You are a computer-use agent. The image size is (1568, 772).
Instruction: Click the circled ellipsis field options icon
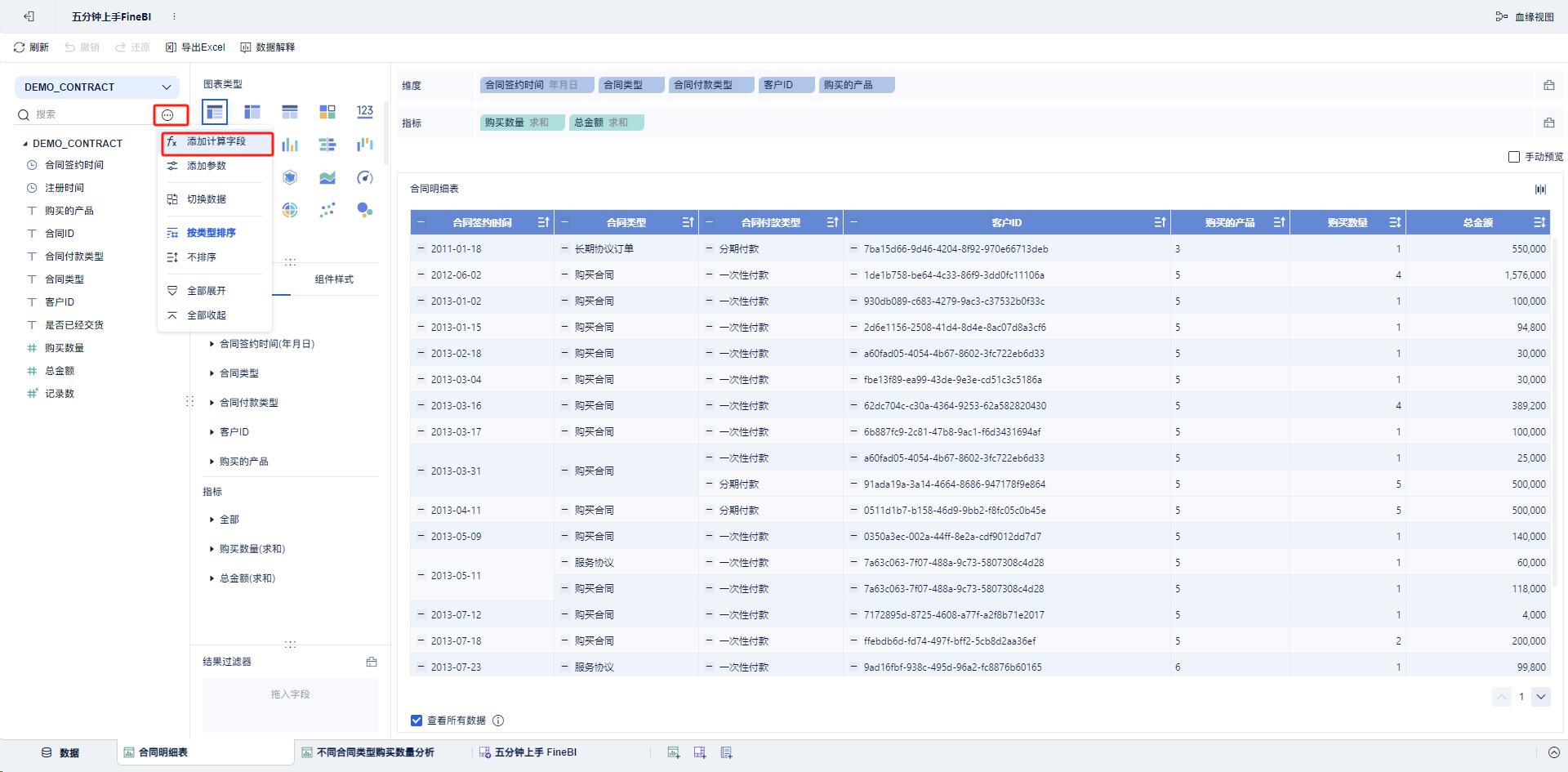coord(168,115)
